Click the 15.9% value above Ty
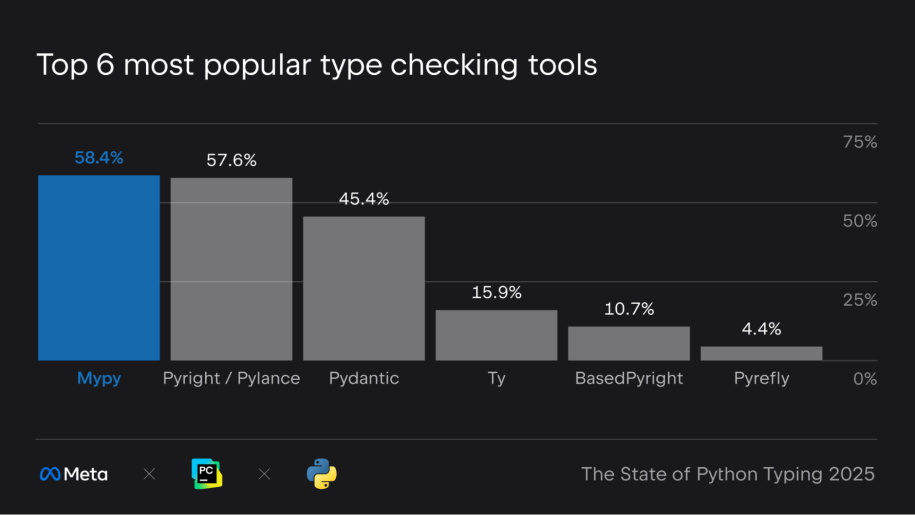The width and height of the screenshot is (915, 515). (x=497, y=293)
